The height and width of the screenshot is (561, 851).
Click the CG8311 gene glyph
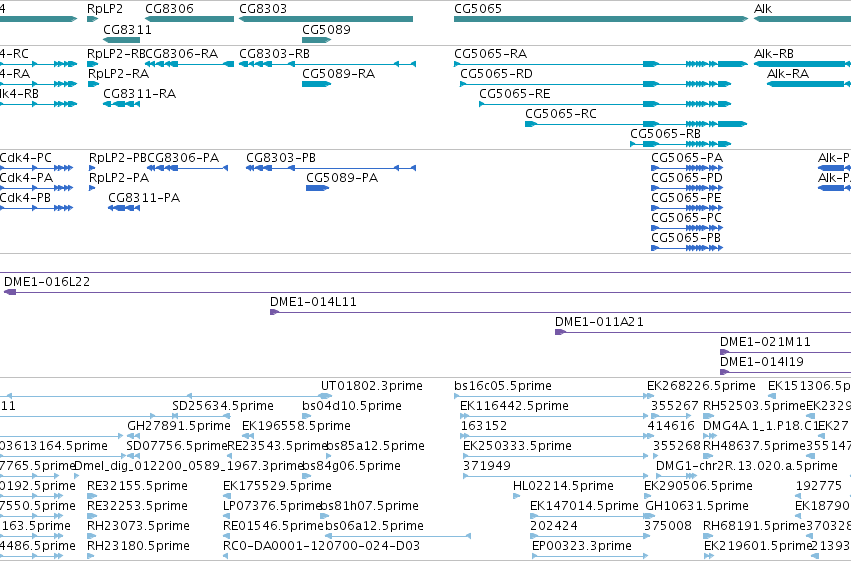click(121, 40)
